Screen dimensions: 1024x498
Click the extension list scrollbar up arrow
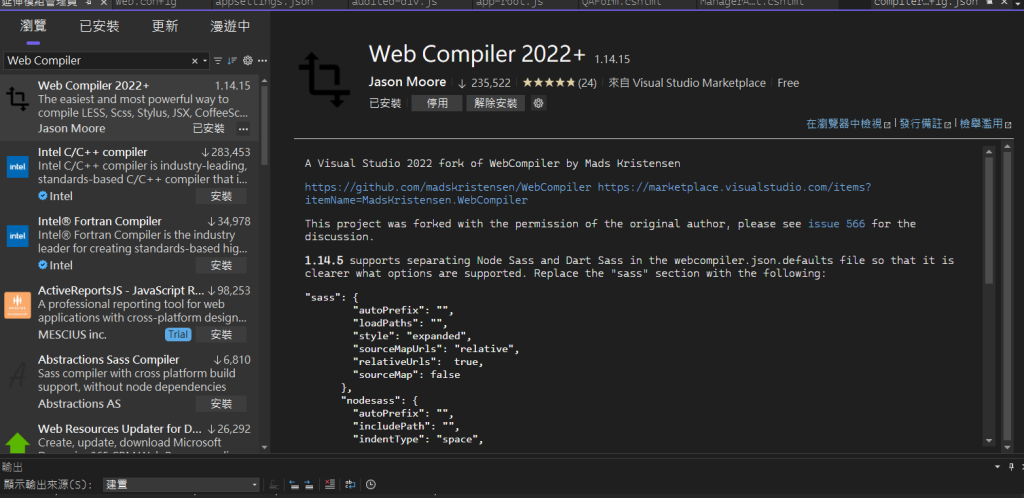tap(264, 82)
